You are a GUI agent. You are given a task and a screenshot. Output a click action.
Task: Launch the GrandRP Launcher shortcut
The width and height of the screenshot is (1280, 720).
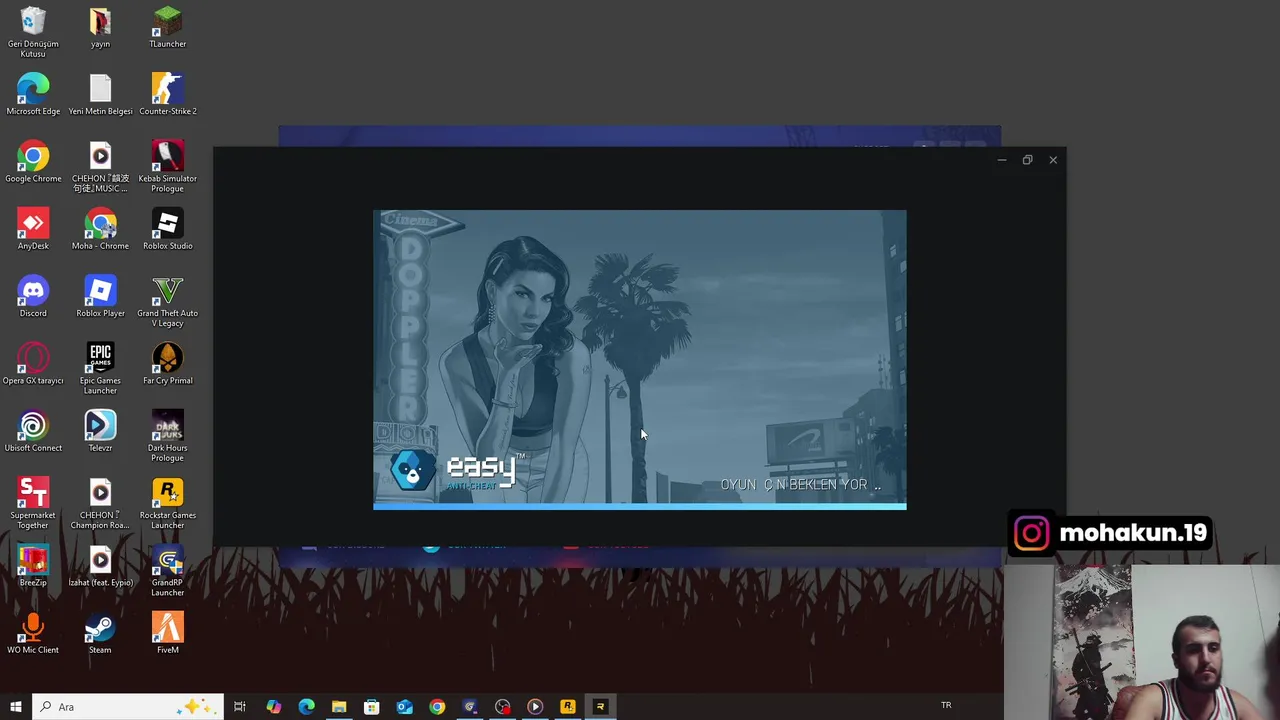coord(167,570)
